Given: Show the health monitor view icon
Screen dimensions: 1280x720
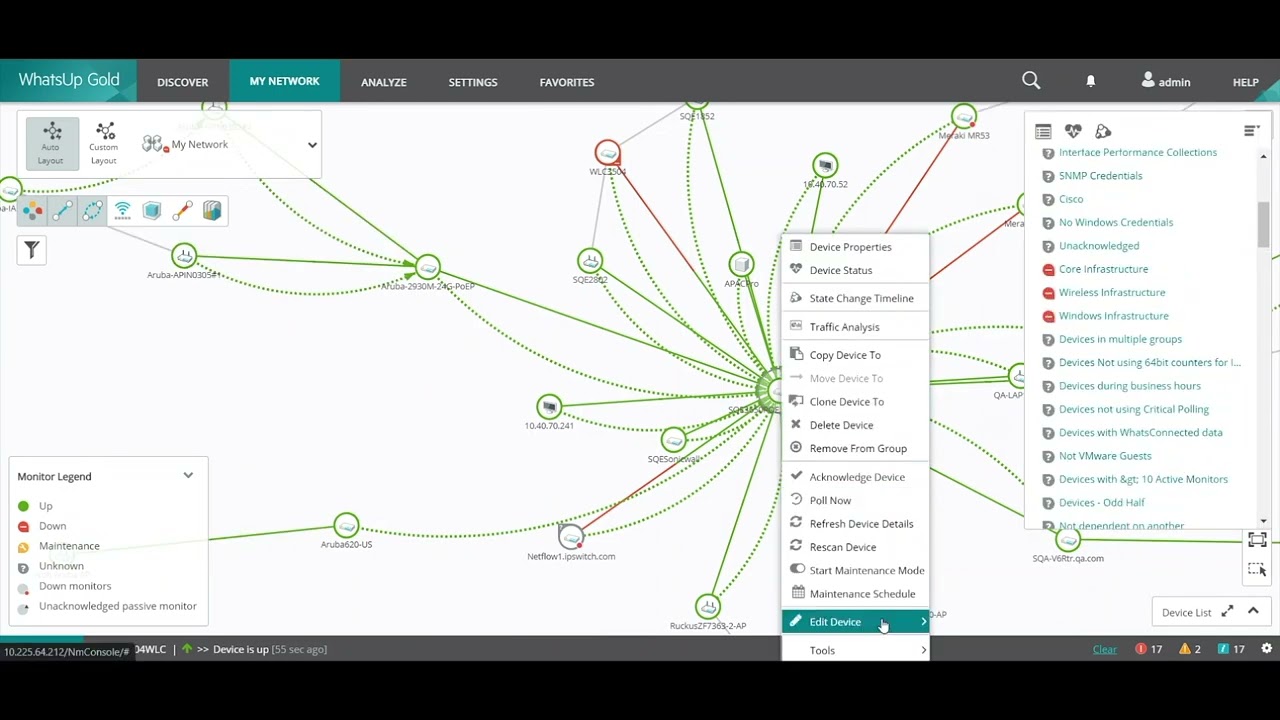Looking at the screenshot, I should (x=1073, y=131).
